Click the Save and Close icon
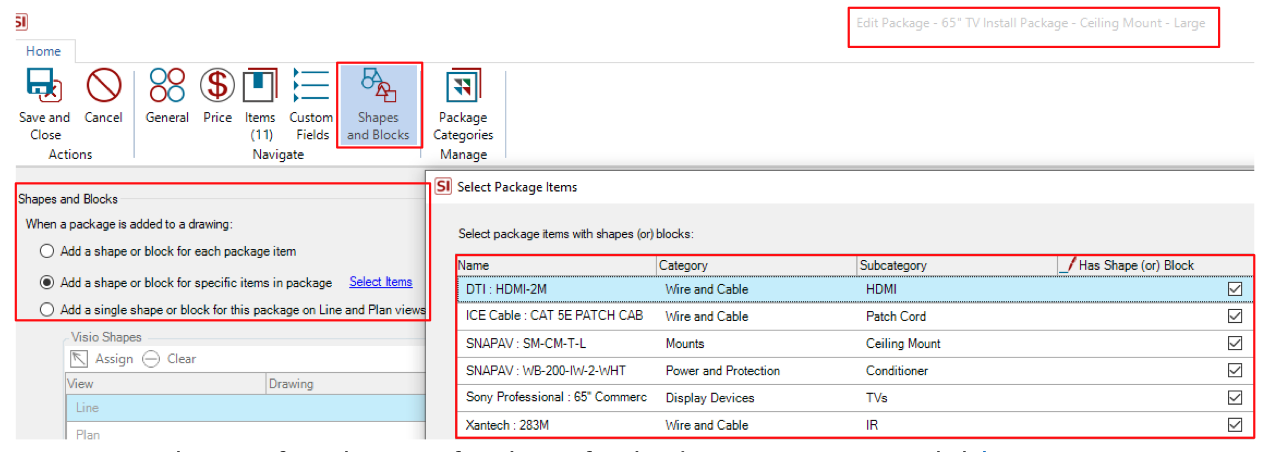The image size is (1278, 452). (x=45, y=87)
